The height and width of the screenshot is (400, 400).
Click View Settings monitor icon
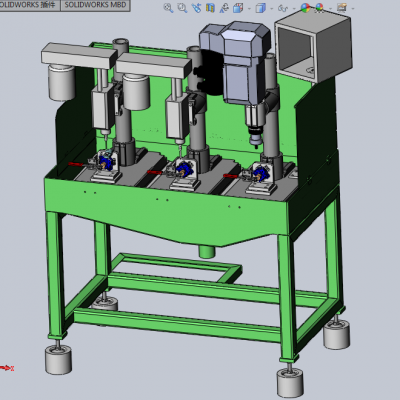coord(342,8)
